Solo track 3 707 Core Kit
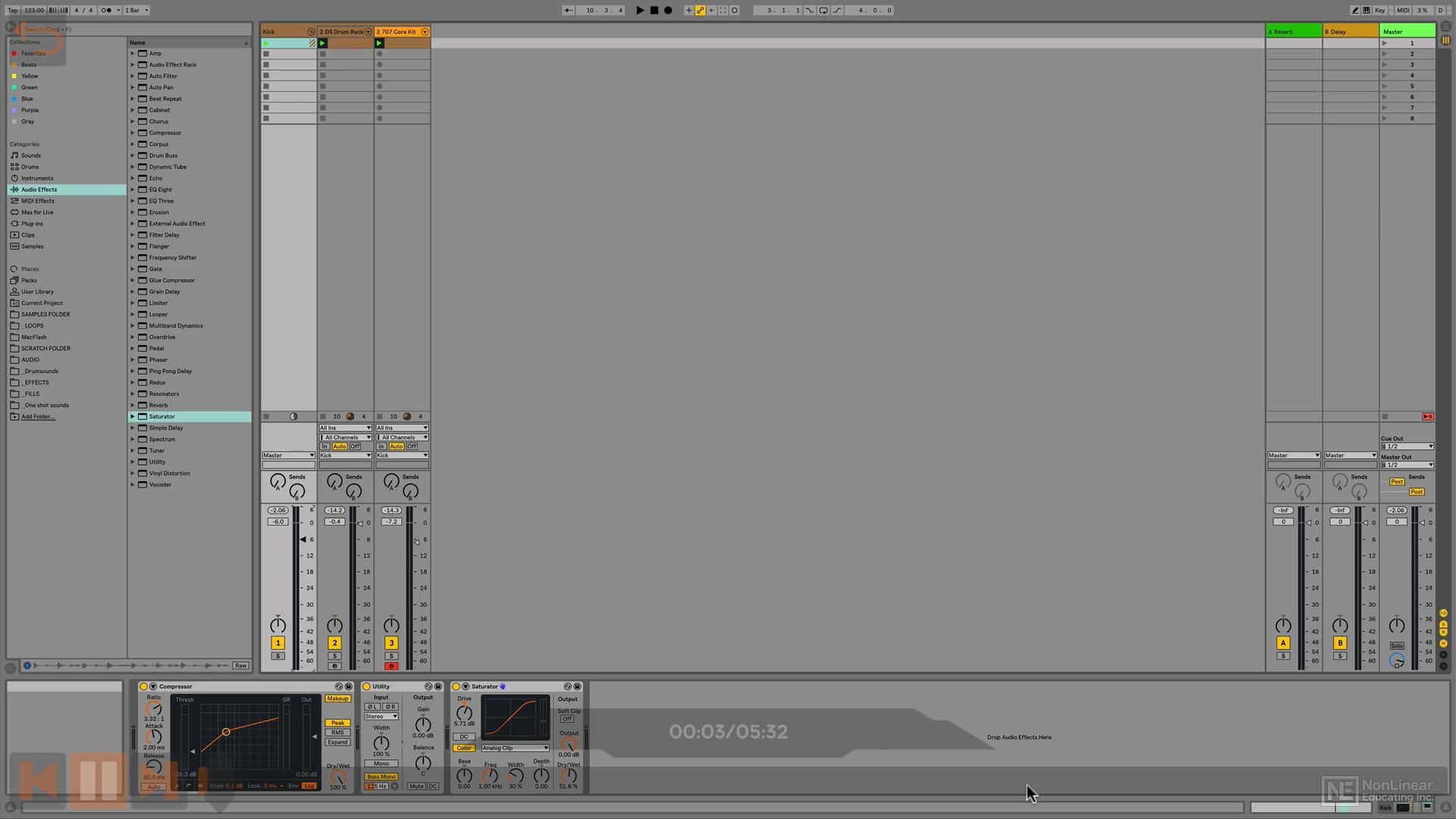1456x819 pixels. click(391, 656)
